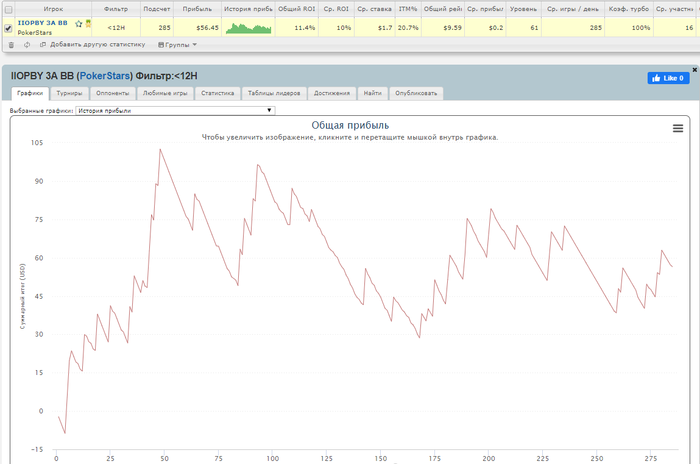Click the trophy badge icon beside player name
700x464 pixels.
coord(88,23)
